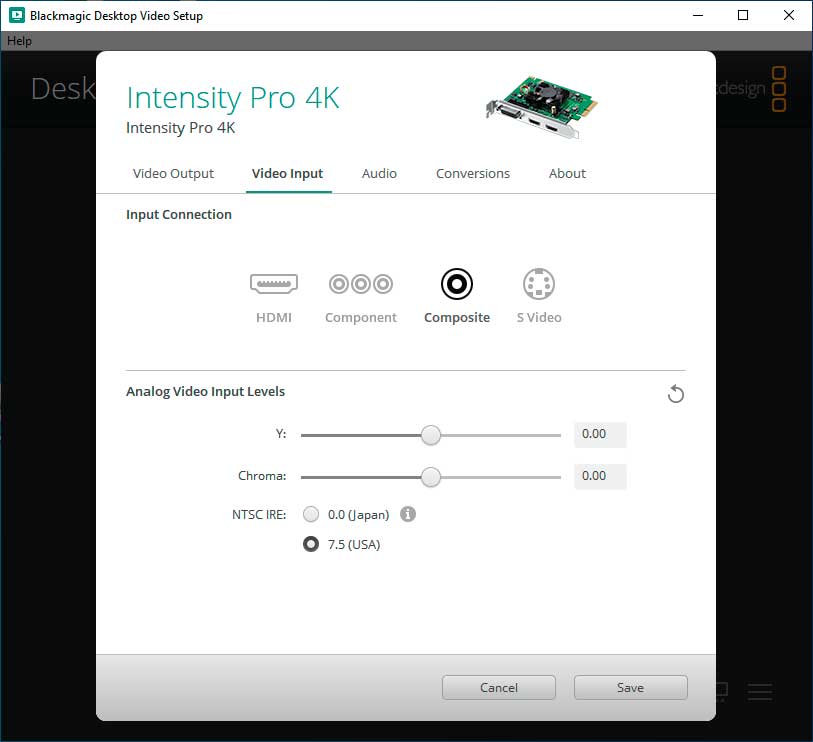Select the Component input connection icon
This screenshot has height=742, width=813.
(x=361, y=284)
